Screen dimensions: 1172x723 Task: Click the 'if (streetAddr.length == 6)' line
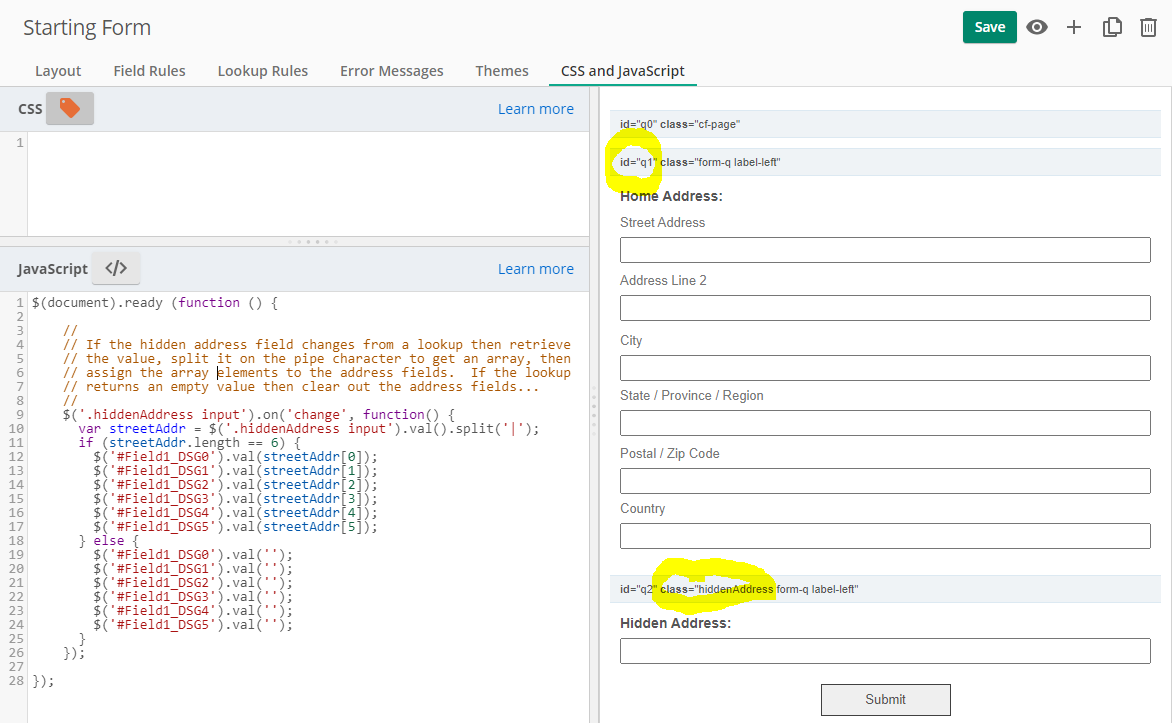click(189, 443)
